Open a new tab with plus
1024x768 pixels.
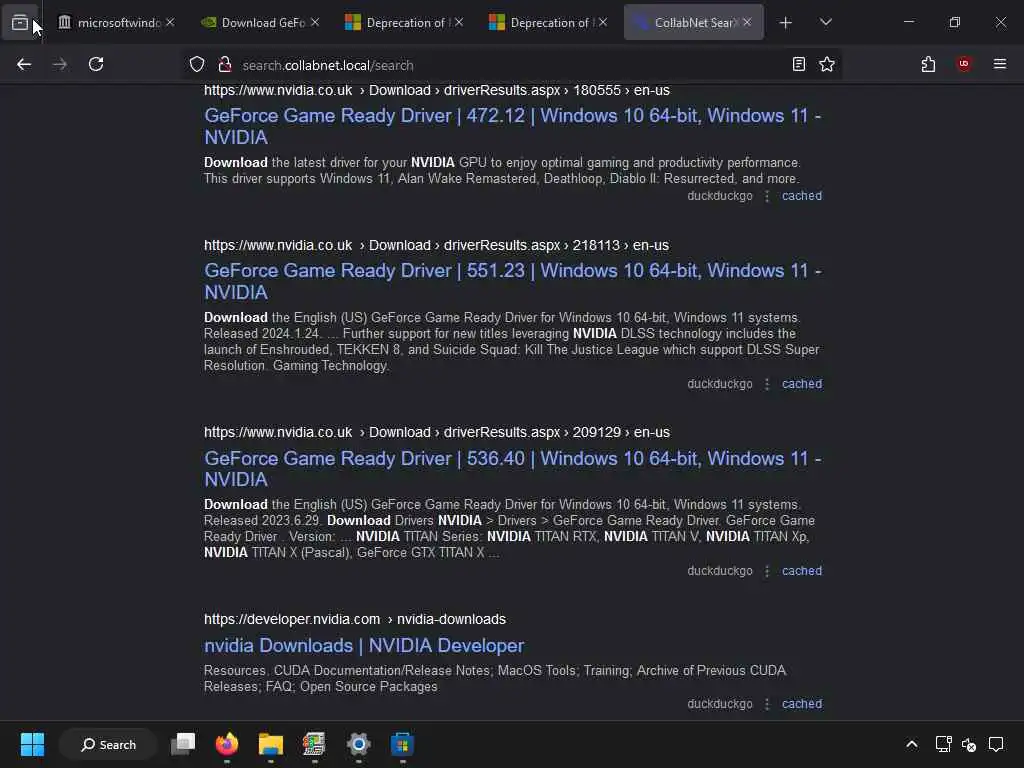[786, 22]
